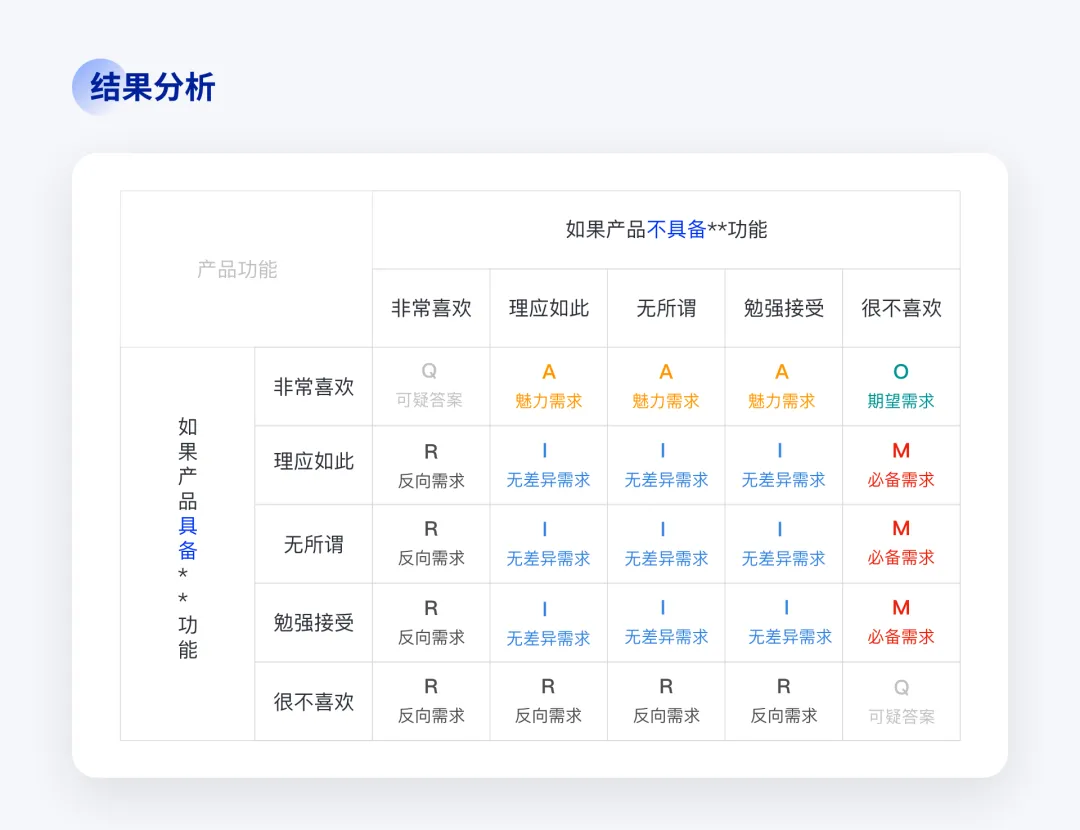Image resolution: width=1080 pixels, height=830 pixels.
Task: Click A 魅力需求 under 理应如此 column
Action: (549, 386)
